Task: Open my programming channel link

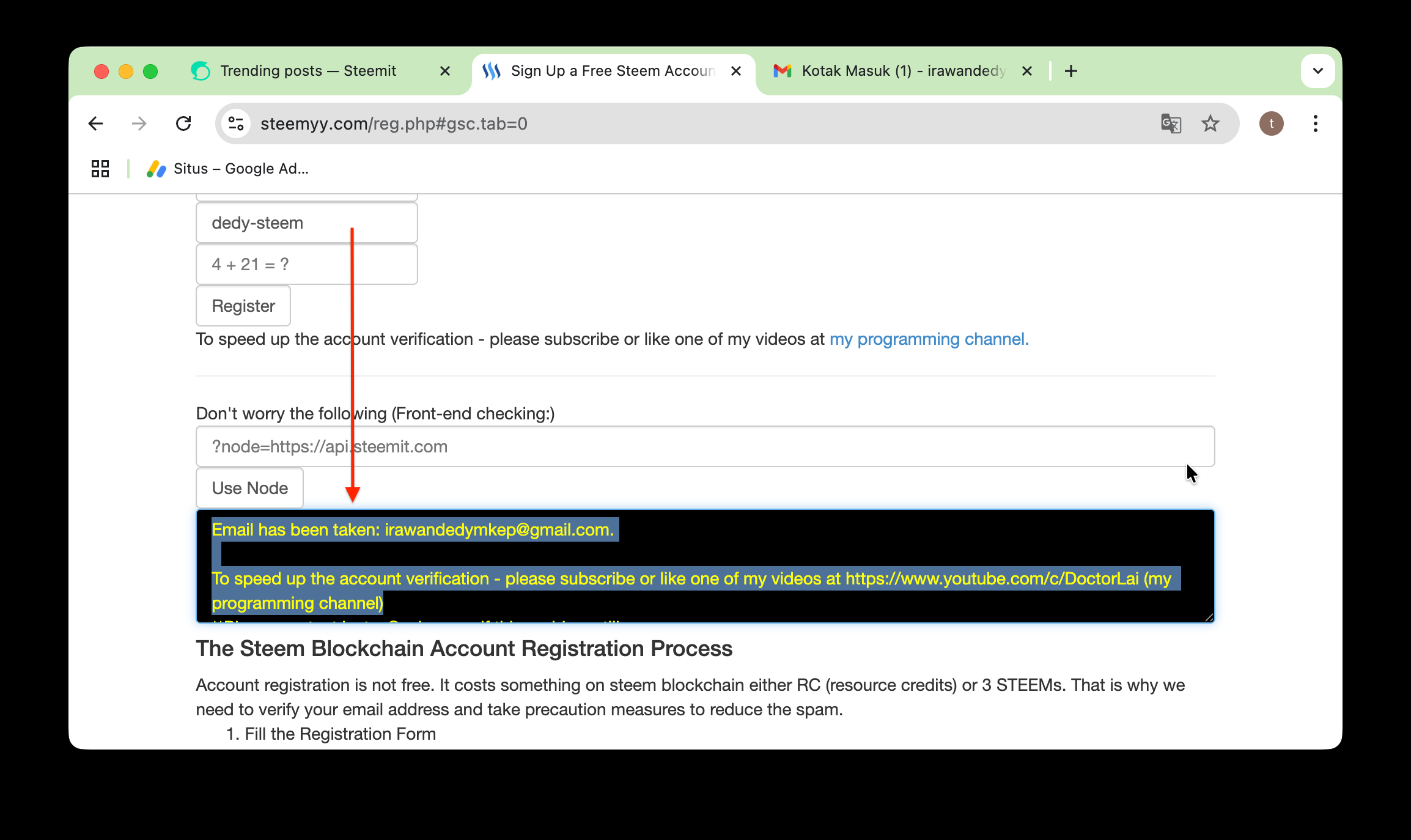Action: (929, 339)
